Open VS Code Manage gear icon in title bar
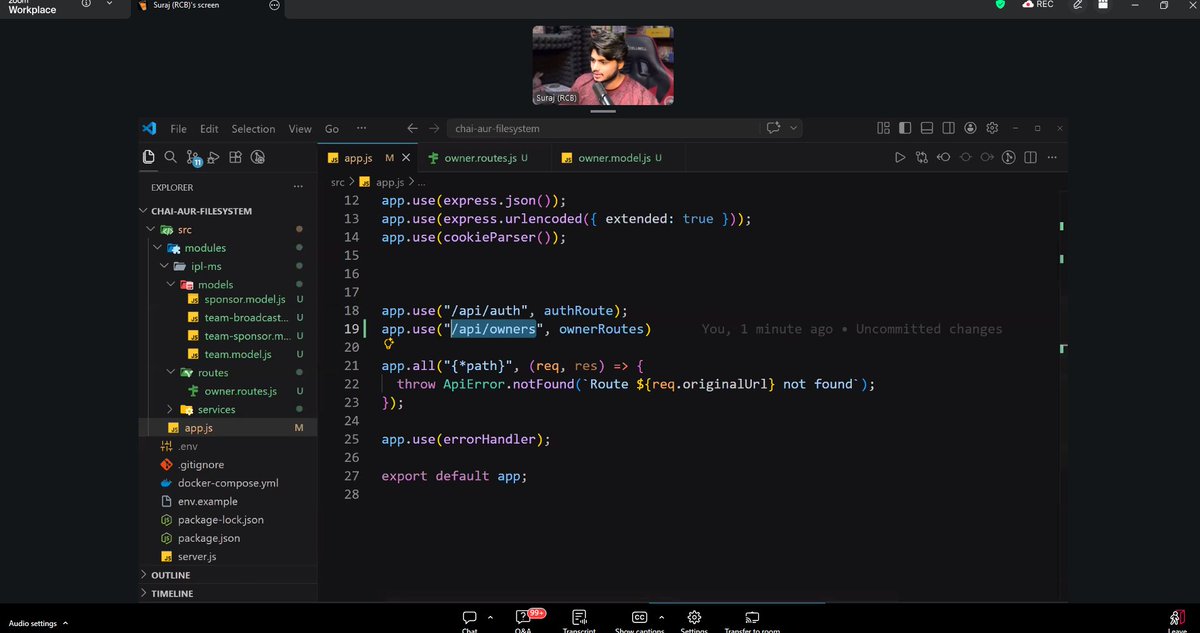Viewport: 1200px width, 633px height. (x=992, y=128)
